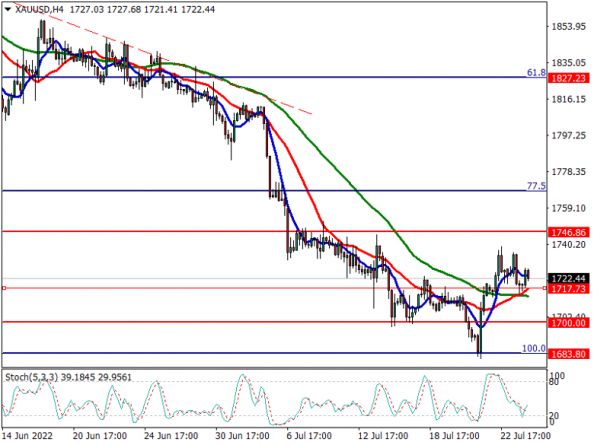Image resolution: width=594 pixels, height=445 pixels.
Task: Click the 77.5 Fibonacci level label
Action: point(536,186)
